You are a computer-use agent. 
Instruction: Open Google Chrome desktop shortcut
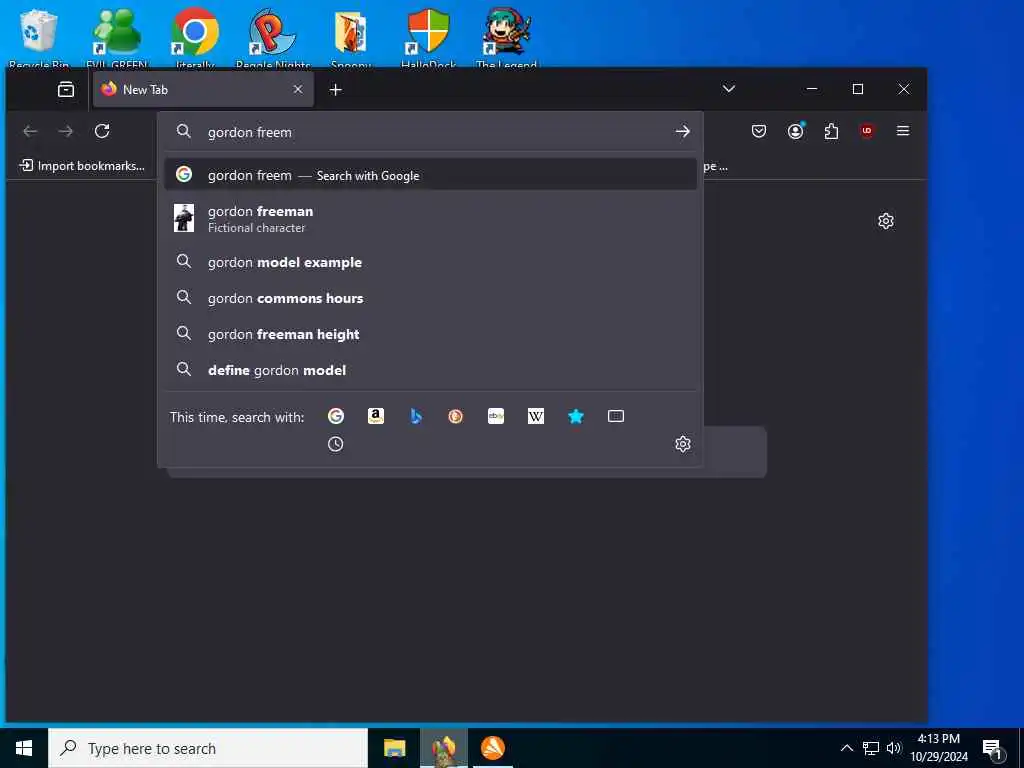point(195,37)
